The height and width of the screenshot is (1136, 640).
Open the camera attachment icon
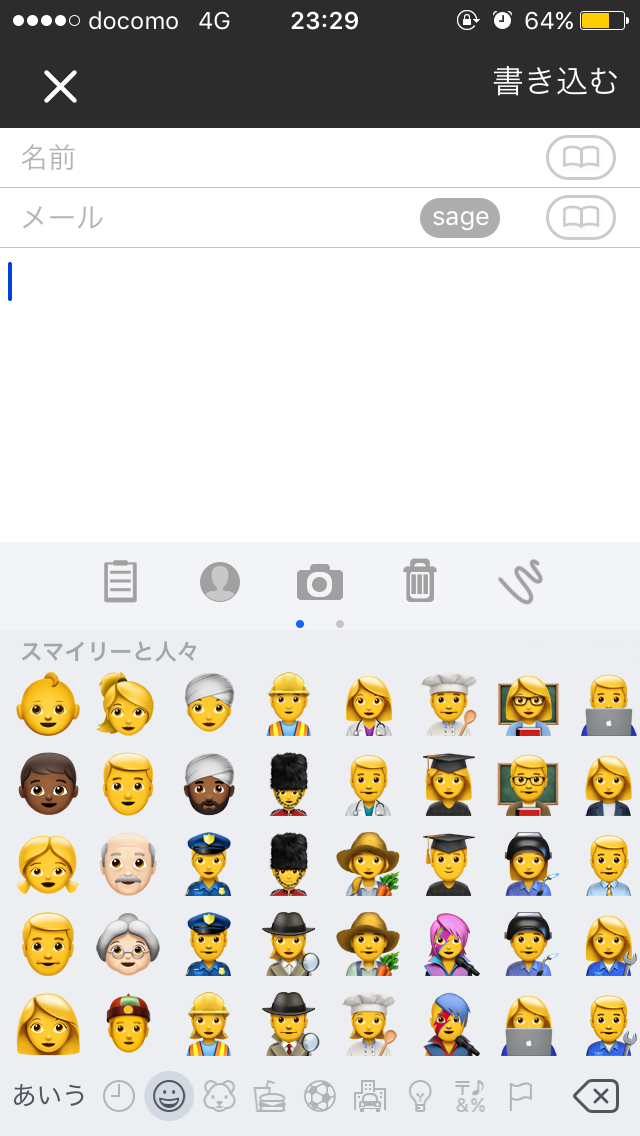(320, 582)
